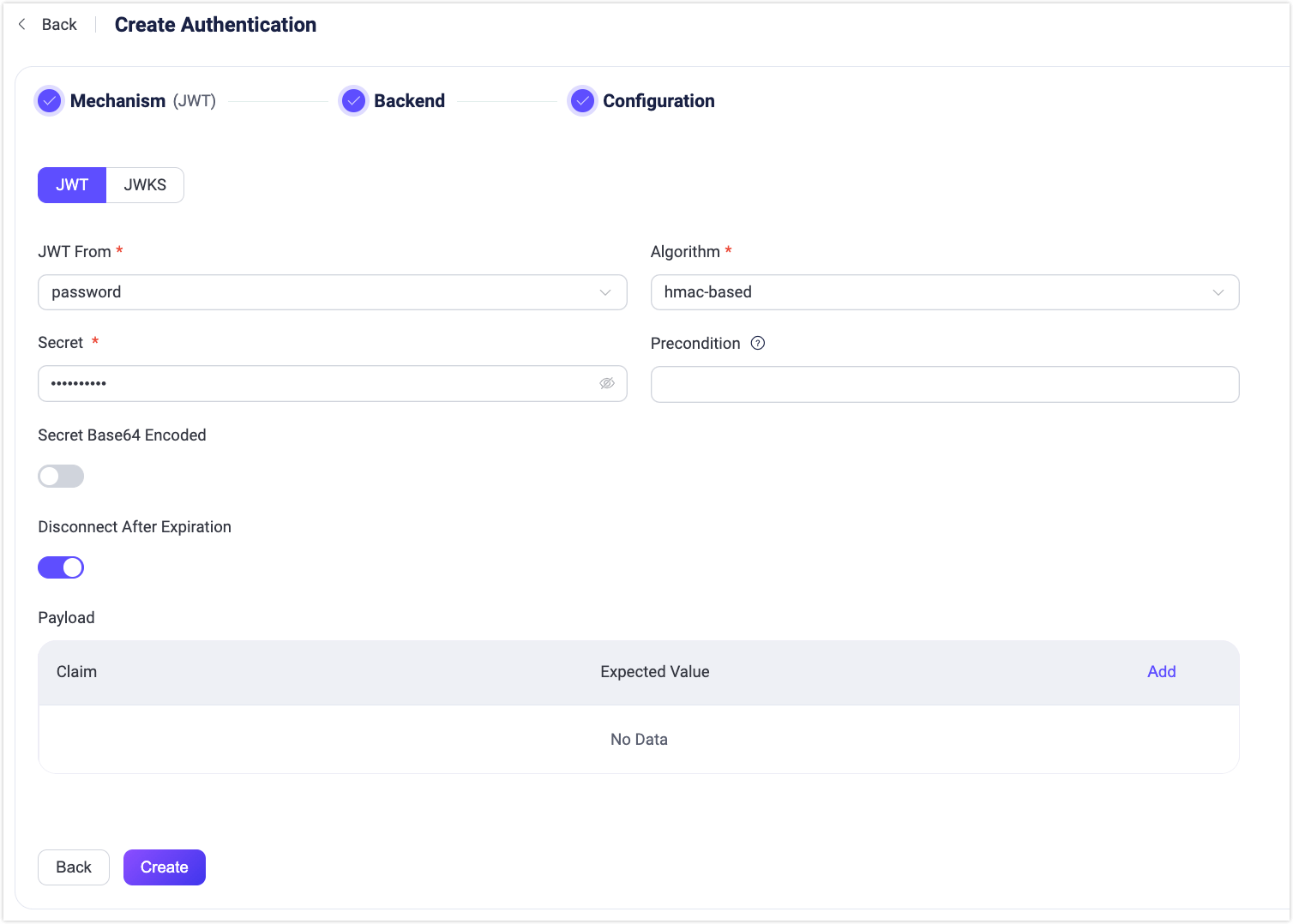Viewport: 1293px width, 924px height.
Task: Click the bottom Back button
Action: [74, 867]
